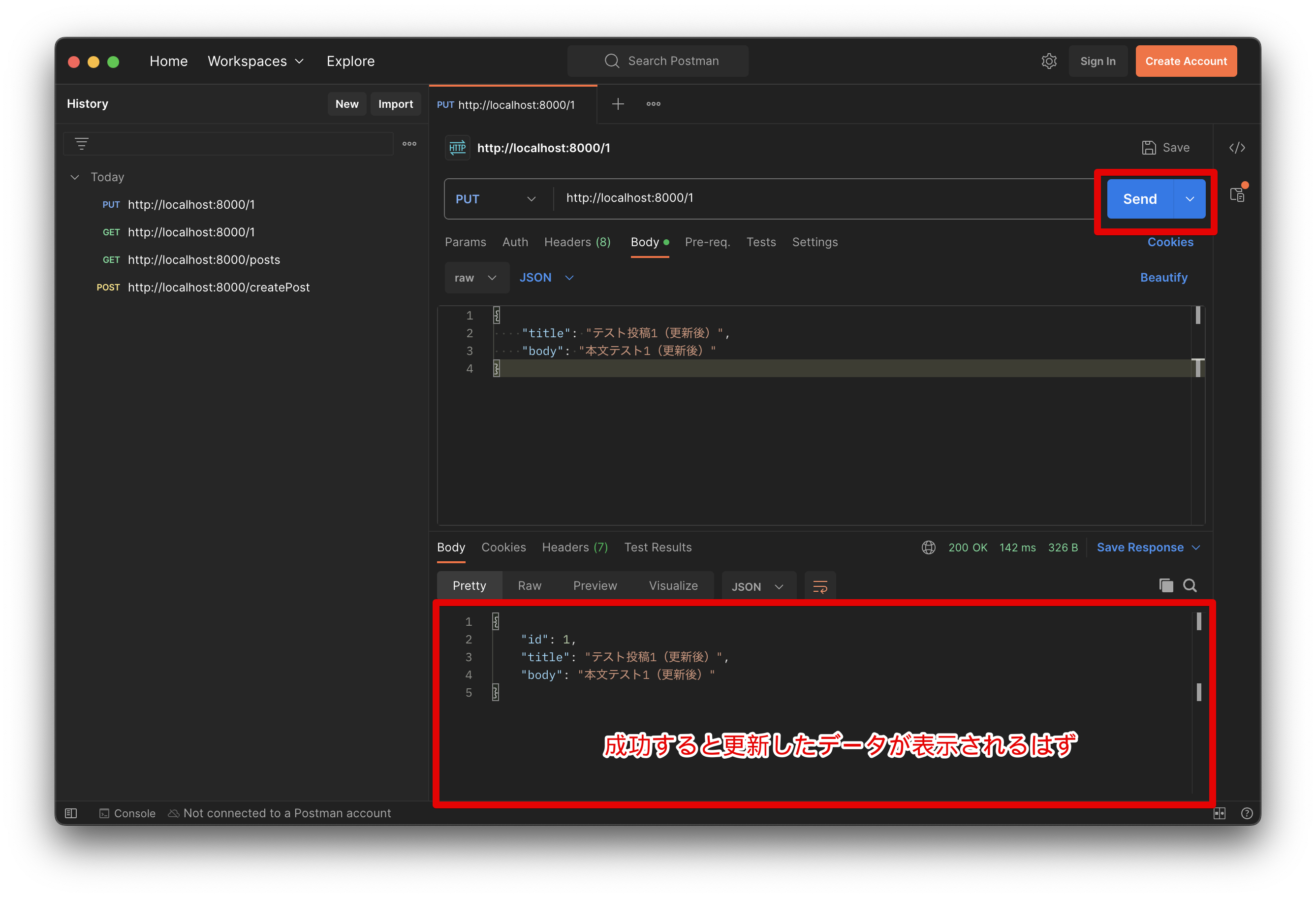
Task: Click the request body editor scrollbar
Action: [x=1198, y=416]
